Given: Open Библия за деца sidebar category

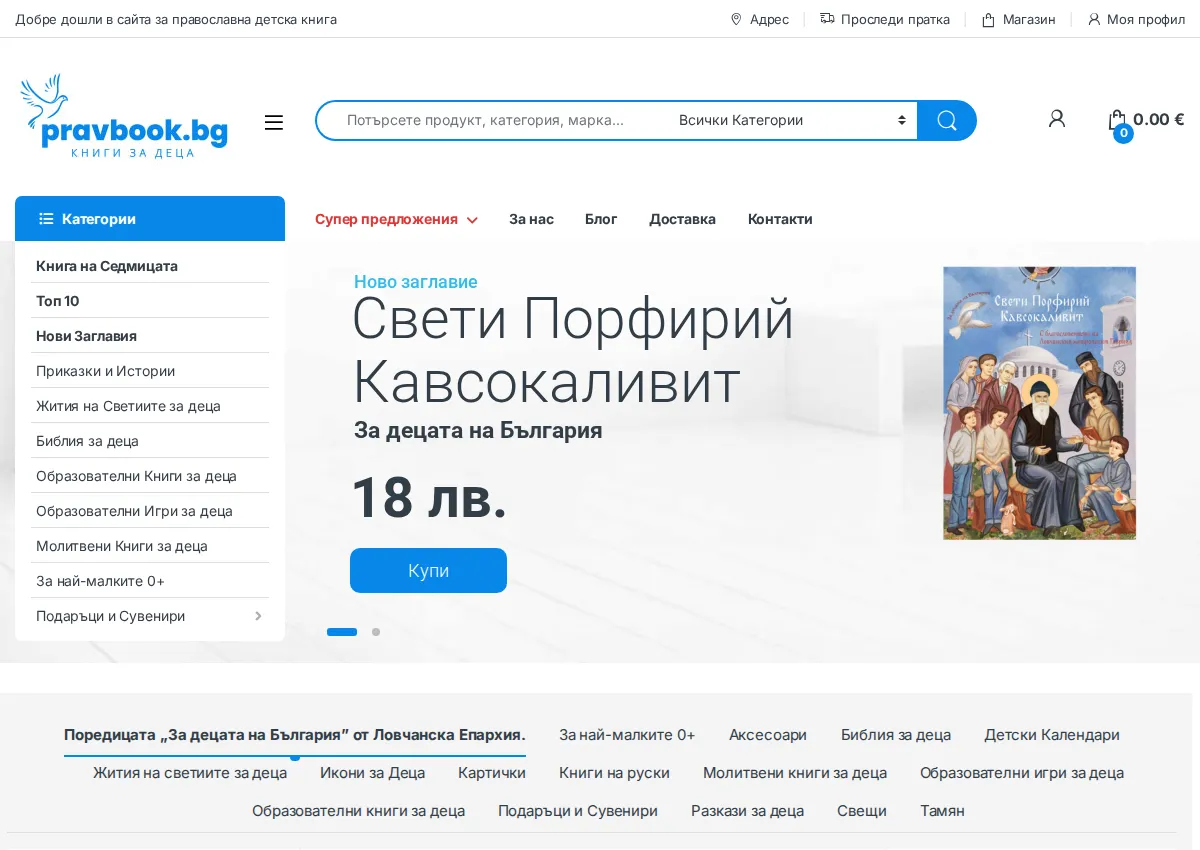Looking at the screenshot, I should (87, 441).
